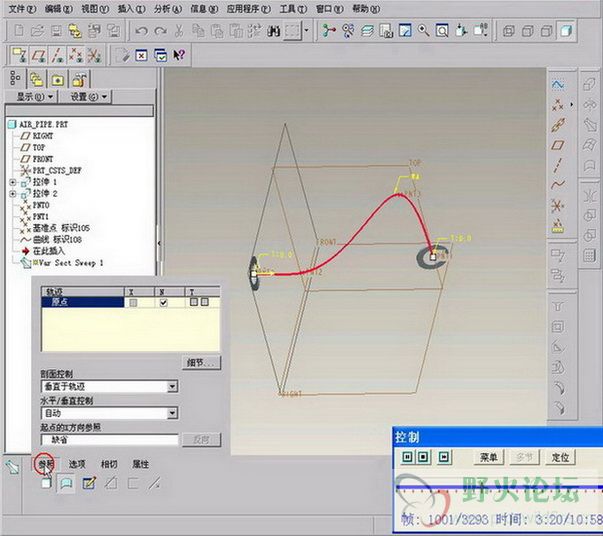Click the 定位 button in 控制 window
This screenshot has width=603, height=536.
pyautogui.click(x=560, y=457)
